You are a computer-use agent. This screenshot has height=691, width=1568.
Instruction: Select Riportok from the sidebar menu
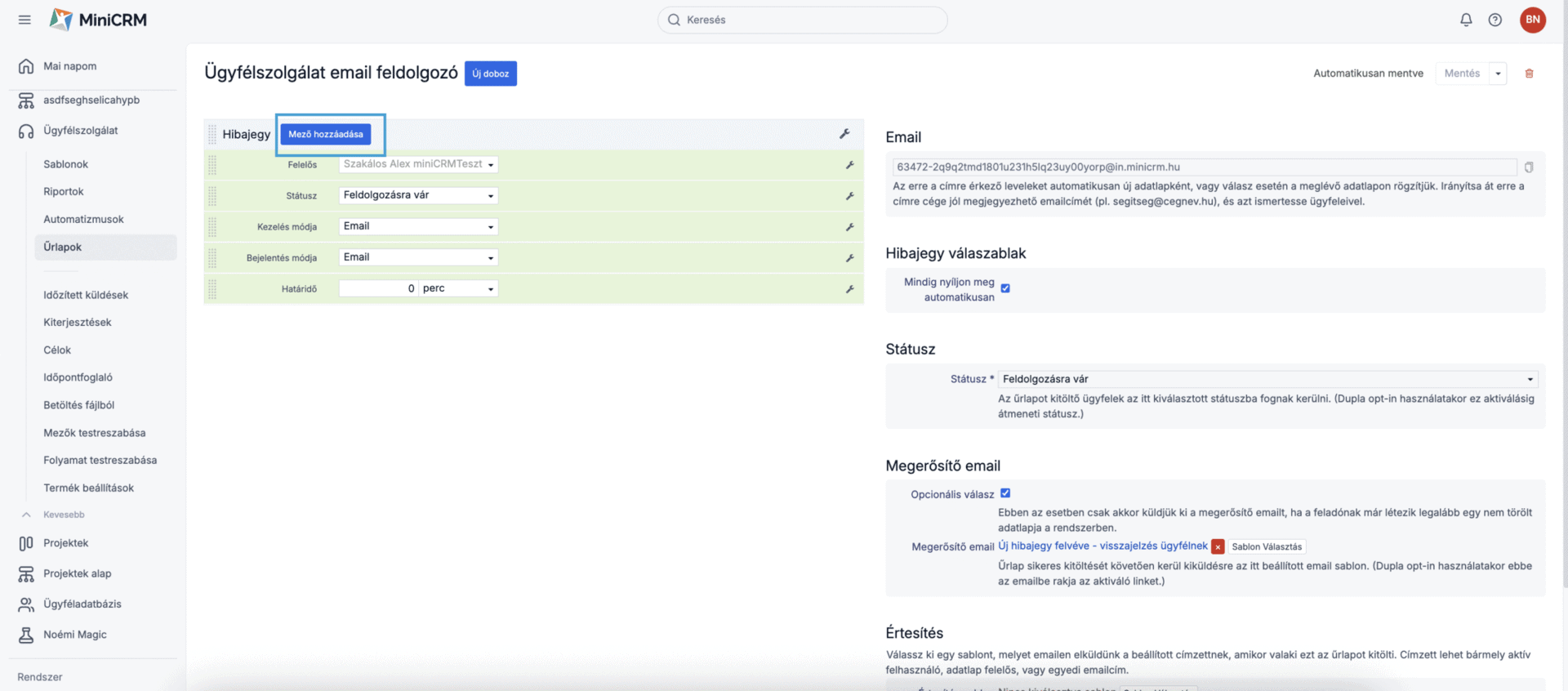pyautogui.click(x=64, y=191)
